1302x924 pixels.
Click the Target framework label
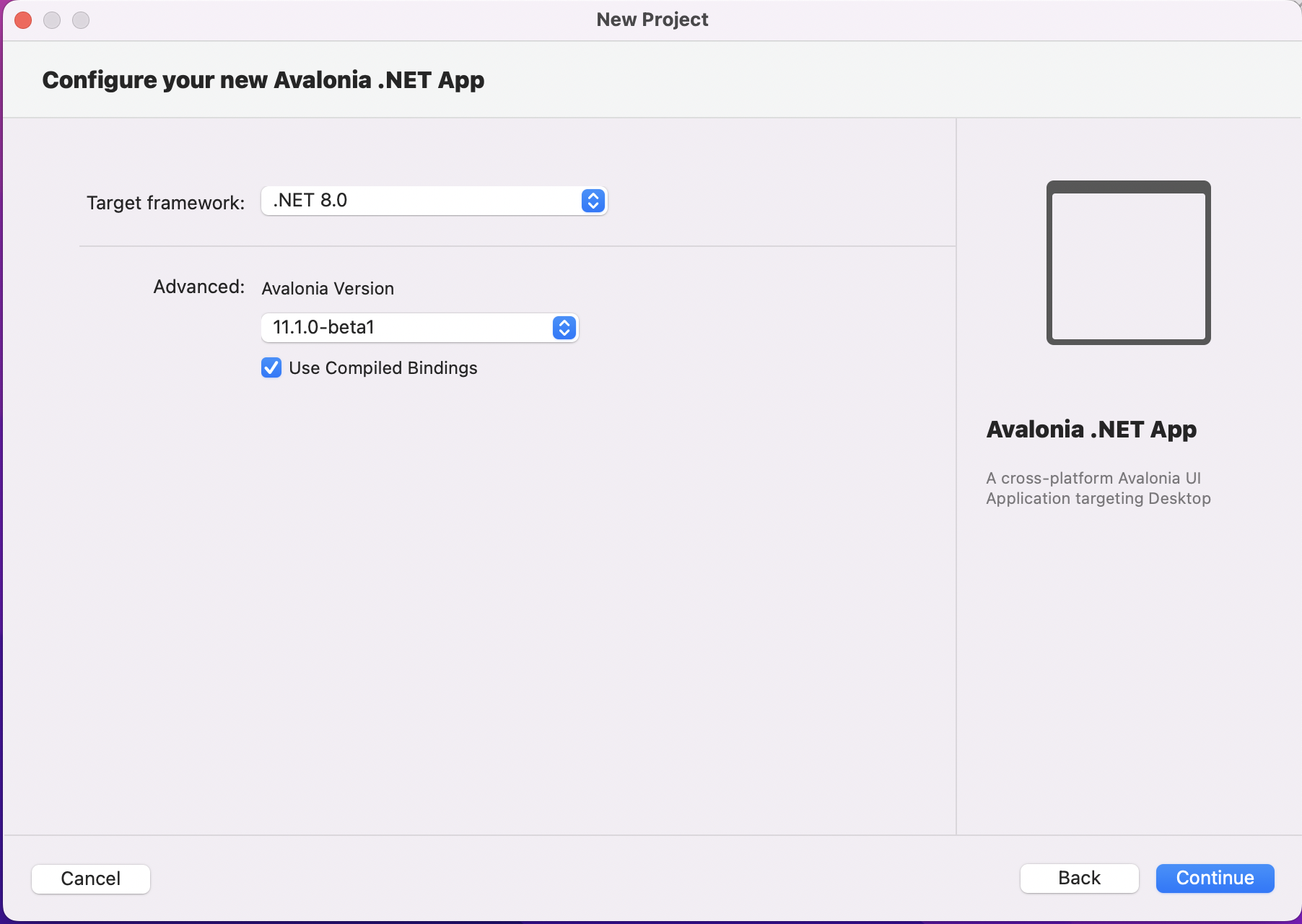pos(165,203)
